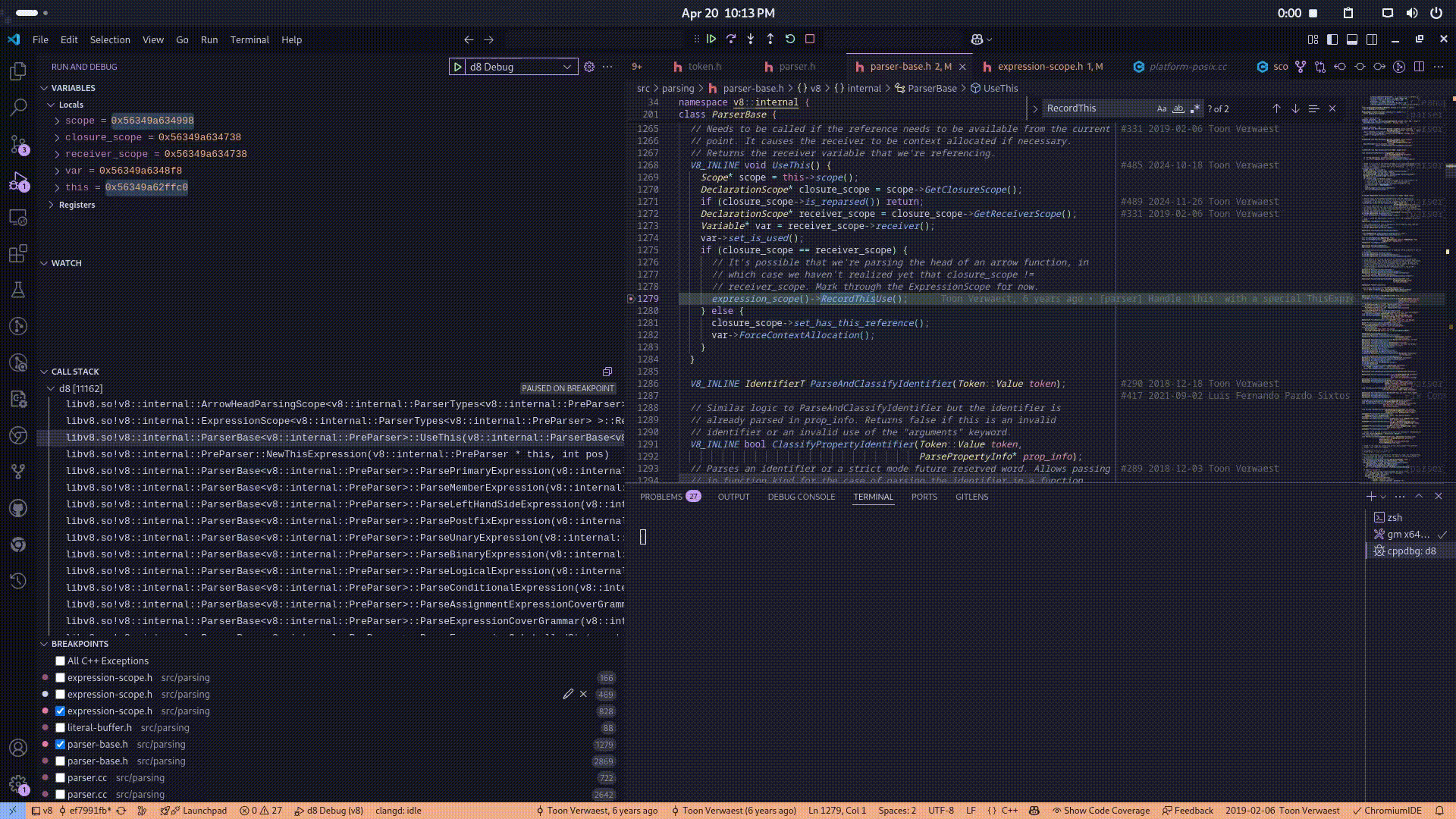Stop the debug session

click(x=810, y=39)
